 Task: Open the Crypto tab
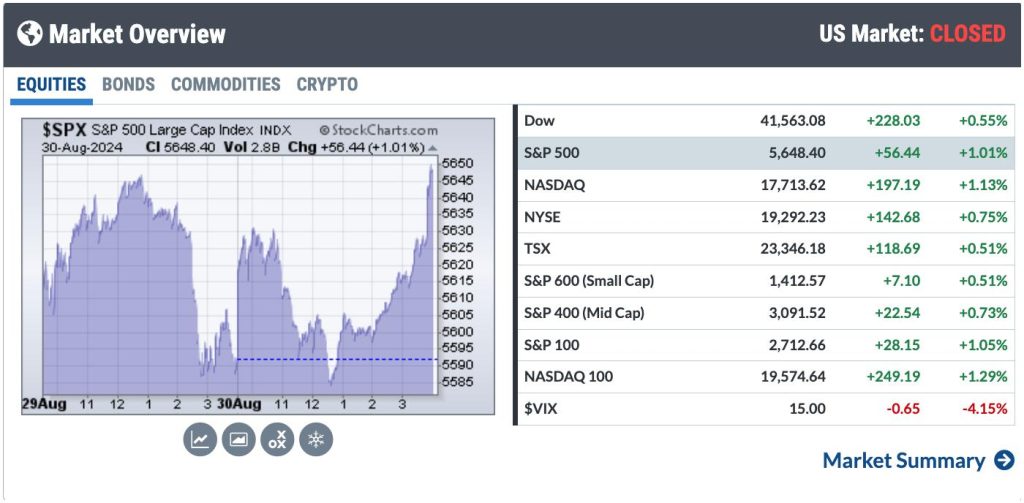(x=327, y=85)
